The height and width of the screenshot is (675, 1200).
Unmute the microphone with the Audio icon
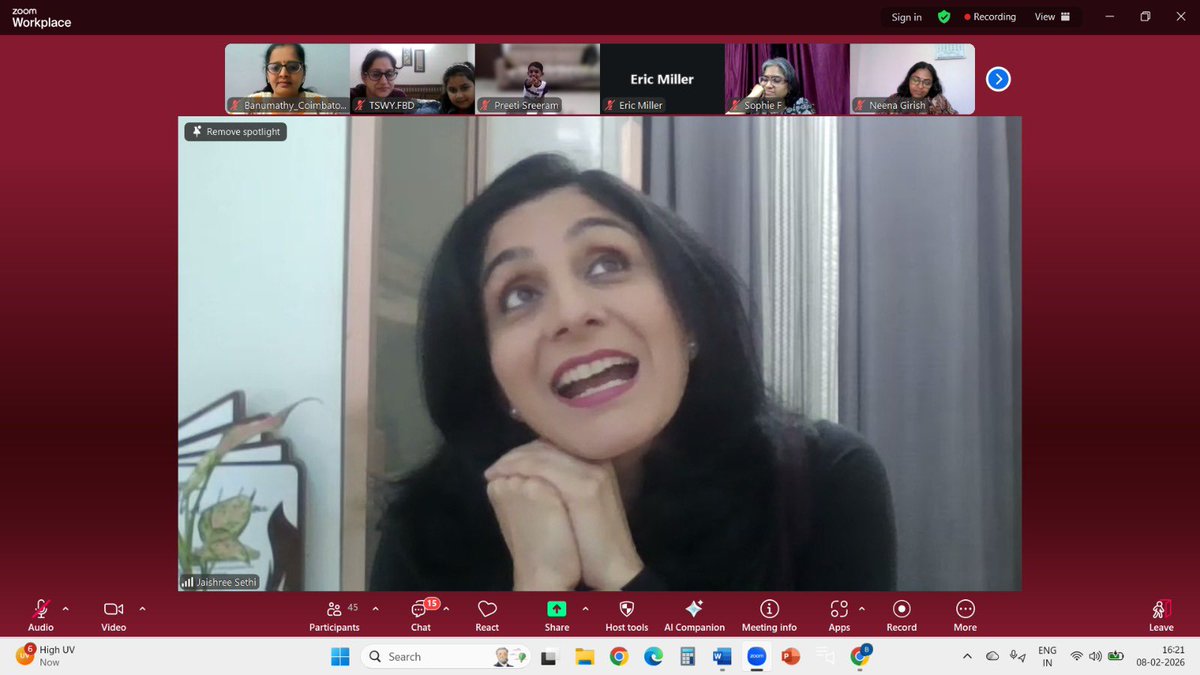41,609
